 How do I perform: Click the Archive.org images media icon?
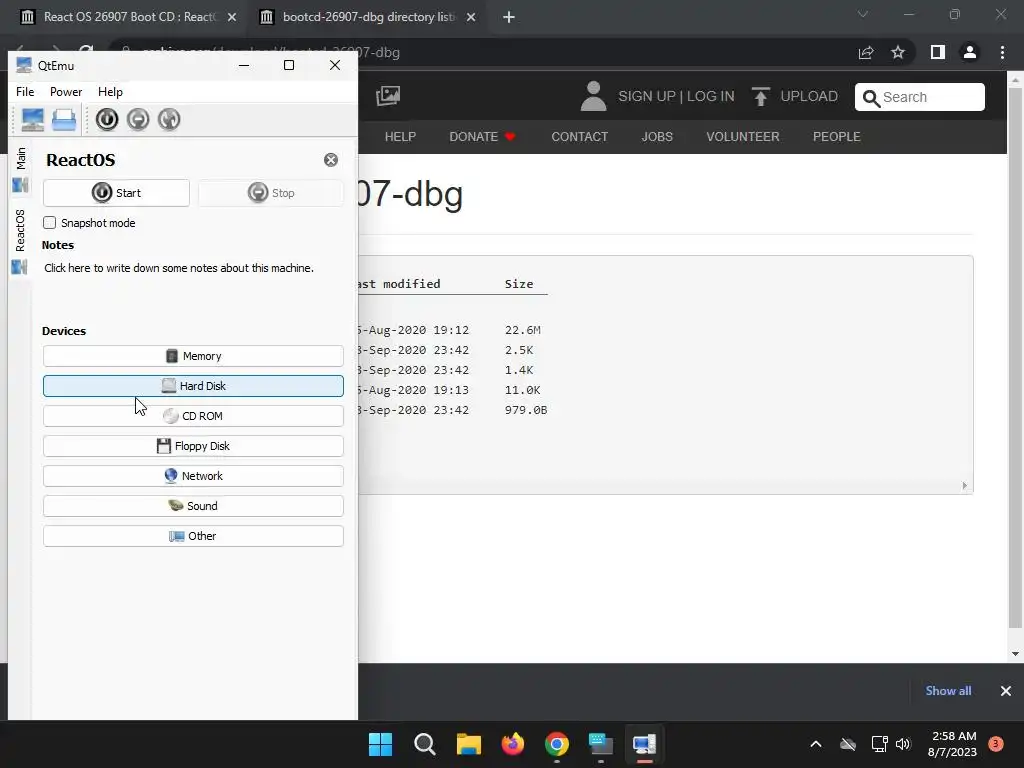(388, 96)
